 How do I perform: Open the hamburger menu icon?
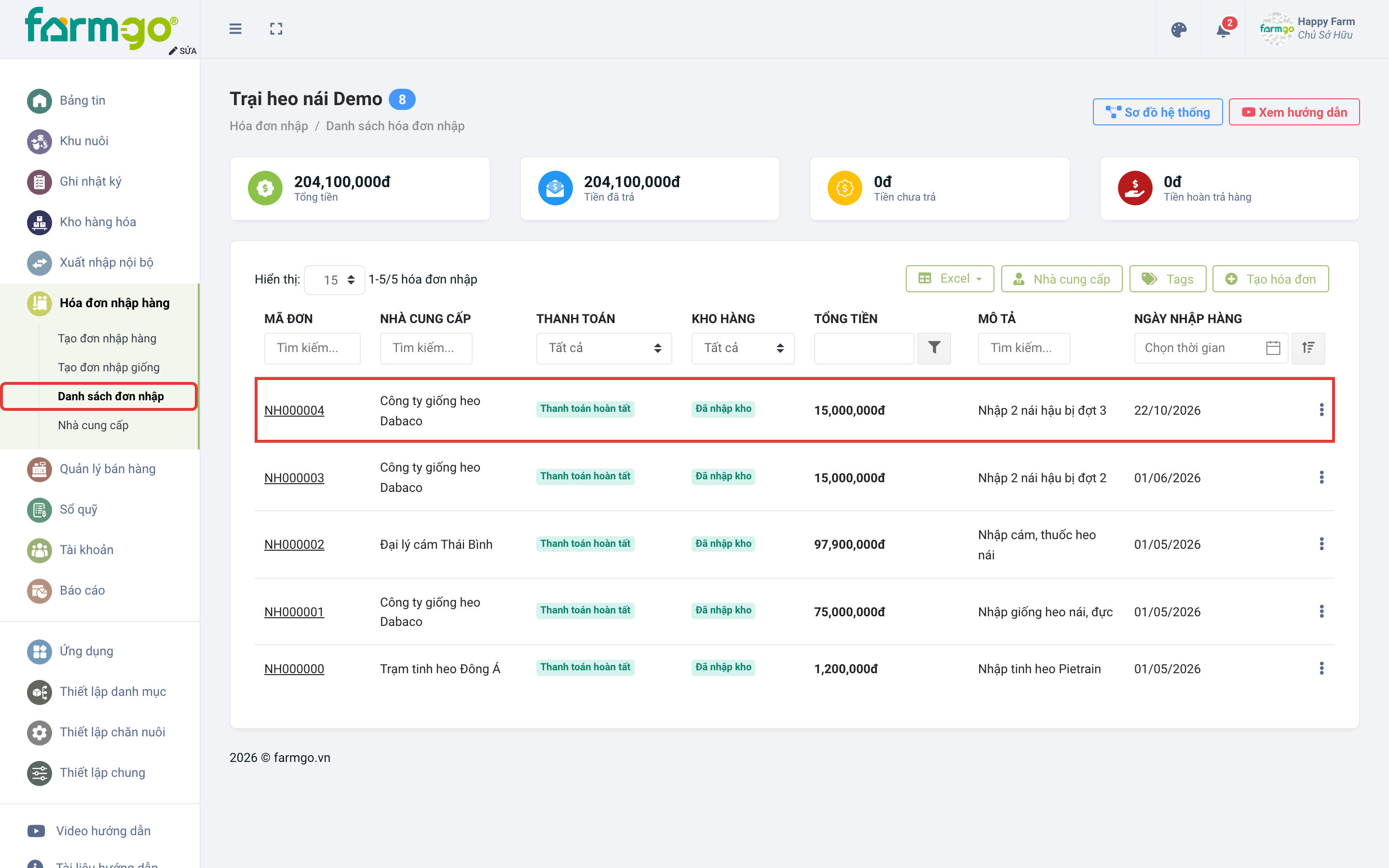[235, 29]
